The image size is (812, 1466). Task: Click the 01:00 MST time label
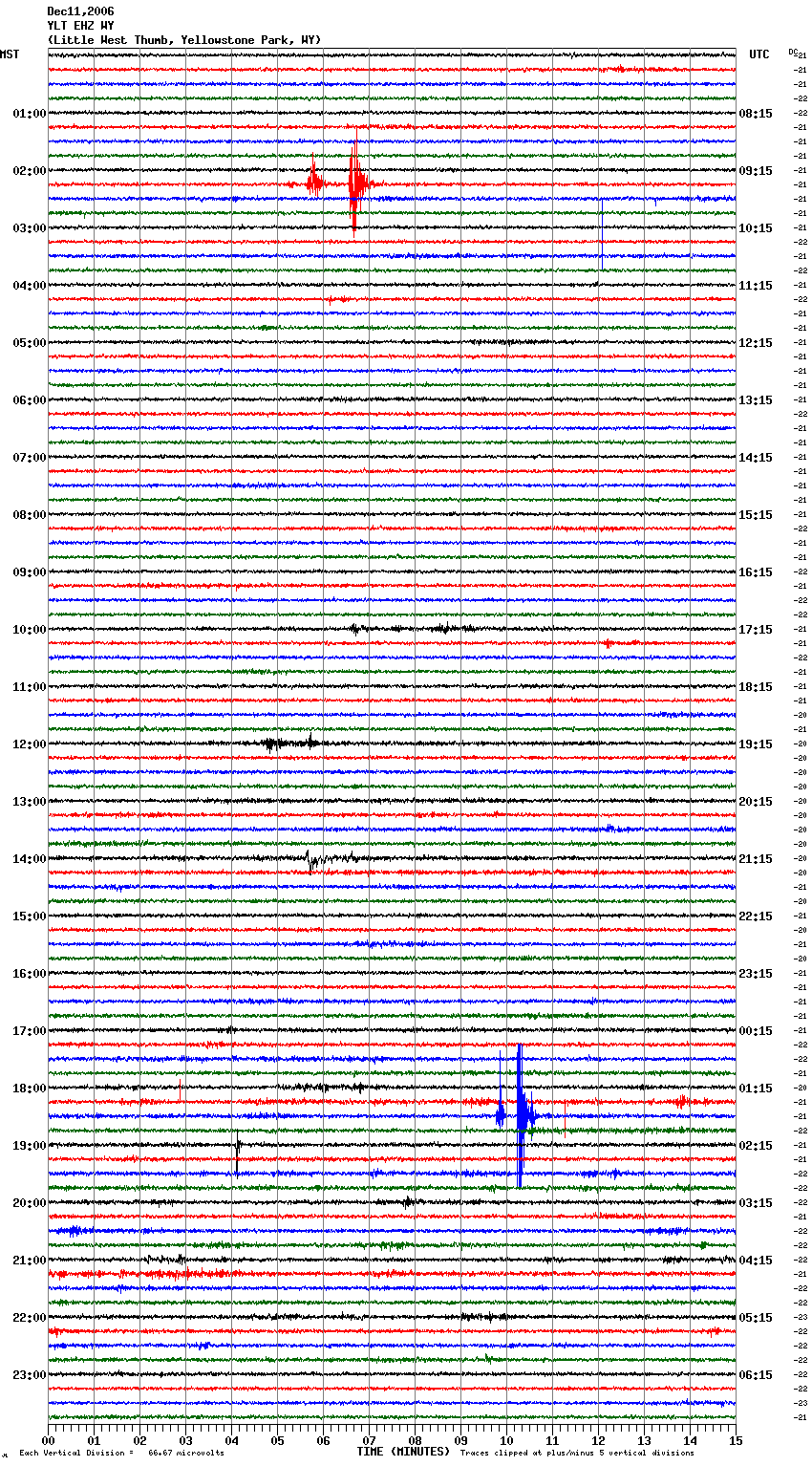point(30,114)
